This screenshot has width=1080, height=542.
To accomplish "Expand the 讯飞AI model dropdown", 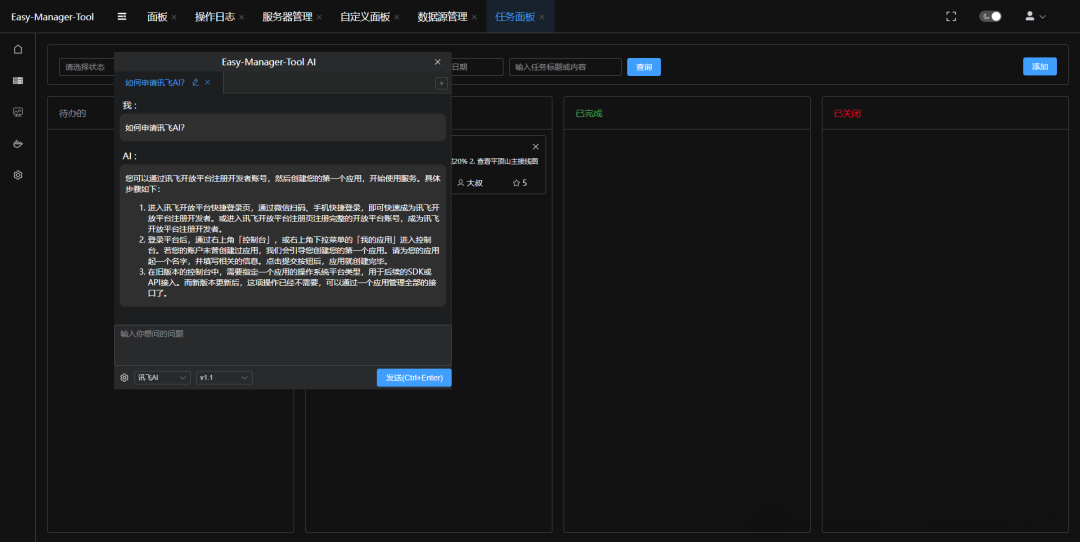I will tap(162, 378).
